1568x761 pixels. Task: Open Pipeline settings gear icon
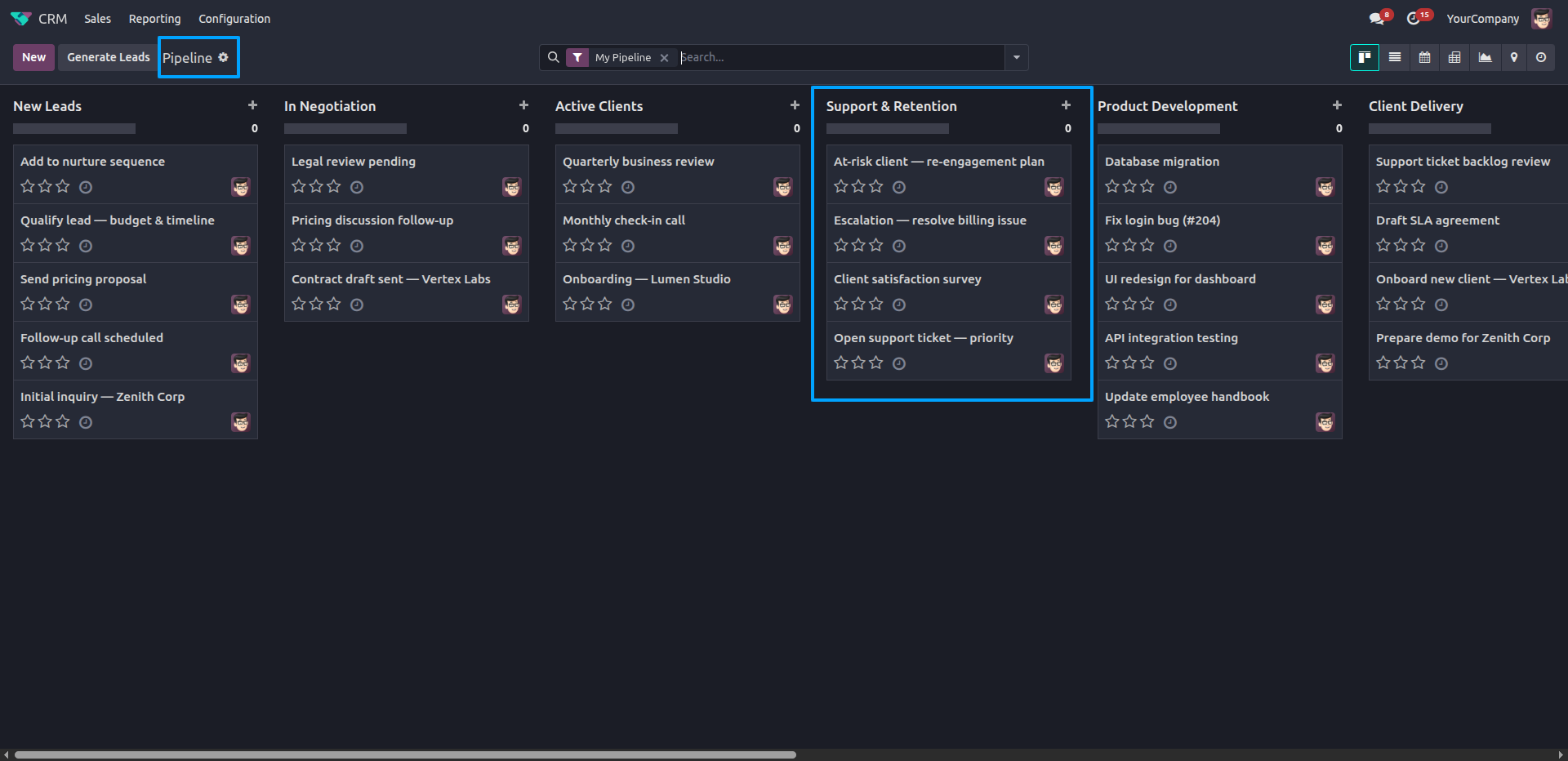(x=223, y=57)
